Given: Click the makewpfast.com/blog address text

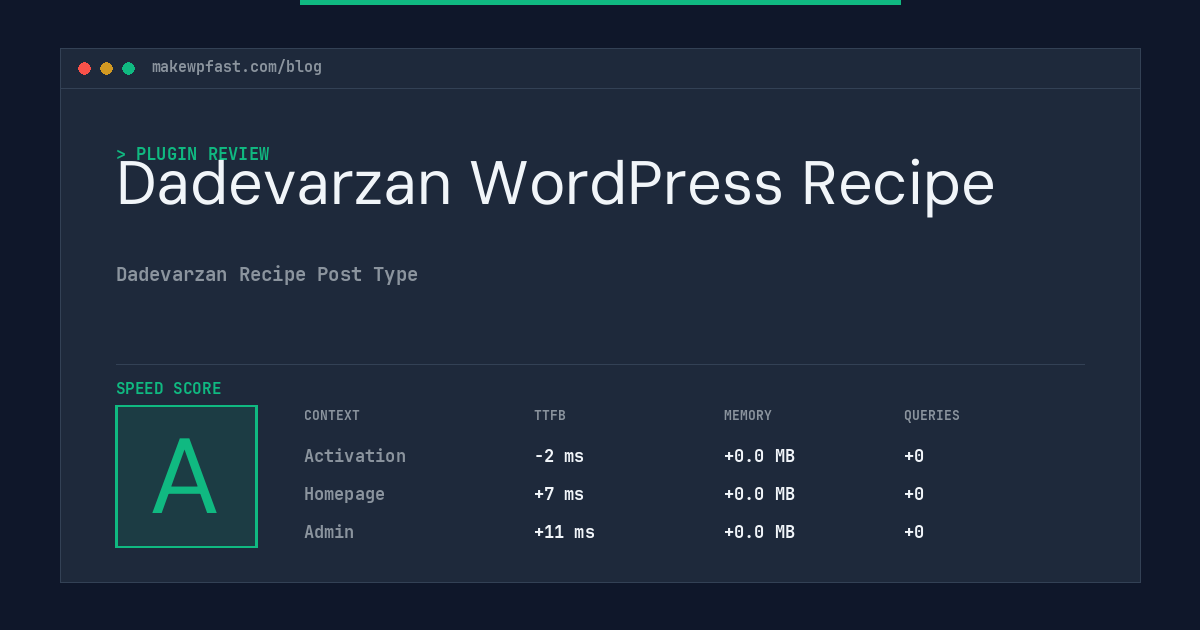Looking at the screenshot, I should (x=237, y=67).
